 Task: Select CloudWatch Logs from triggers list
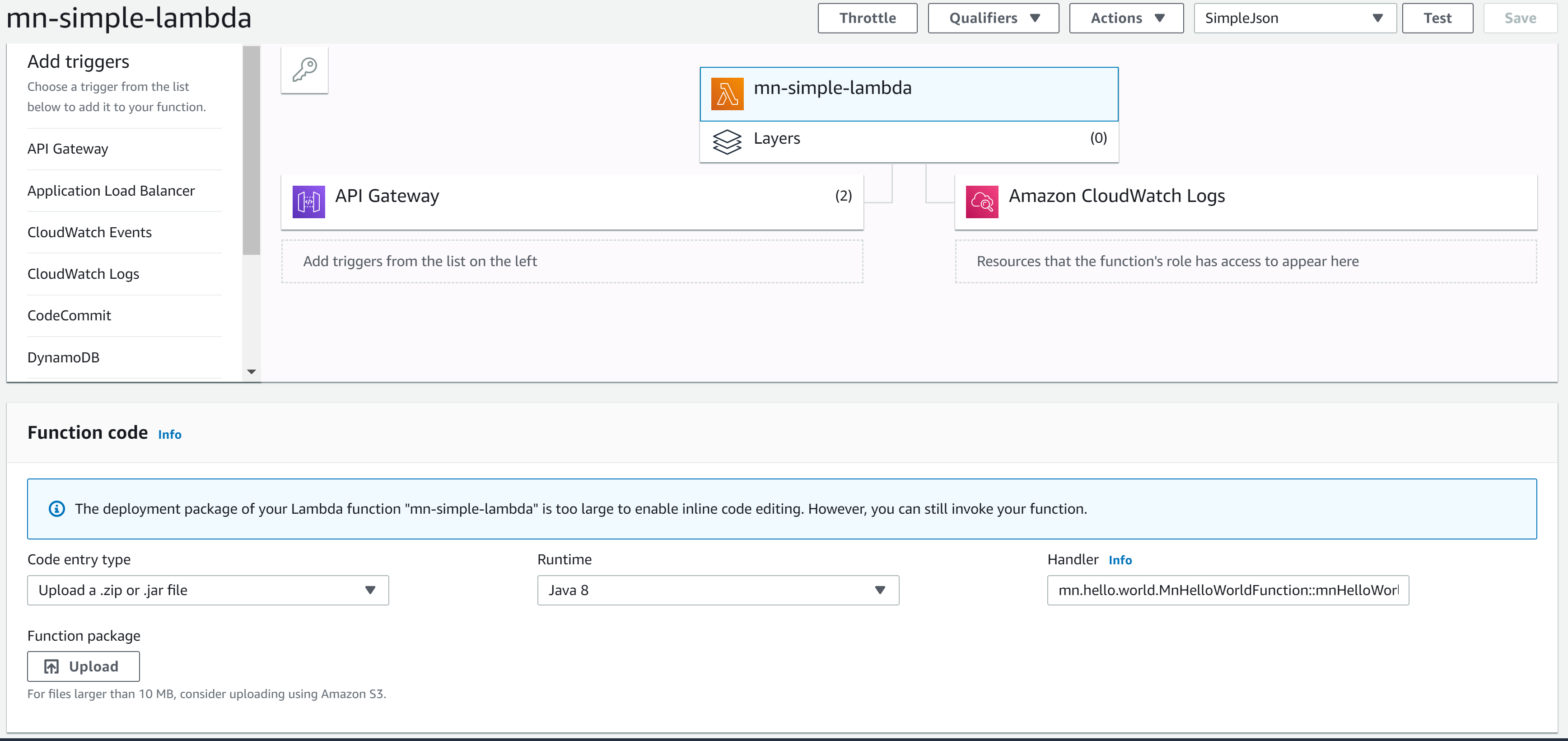[x=84, y=273]
